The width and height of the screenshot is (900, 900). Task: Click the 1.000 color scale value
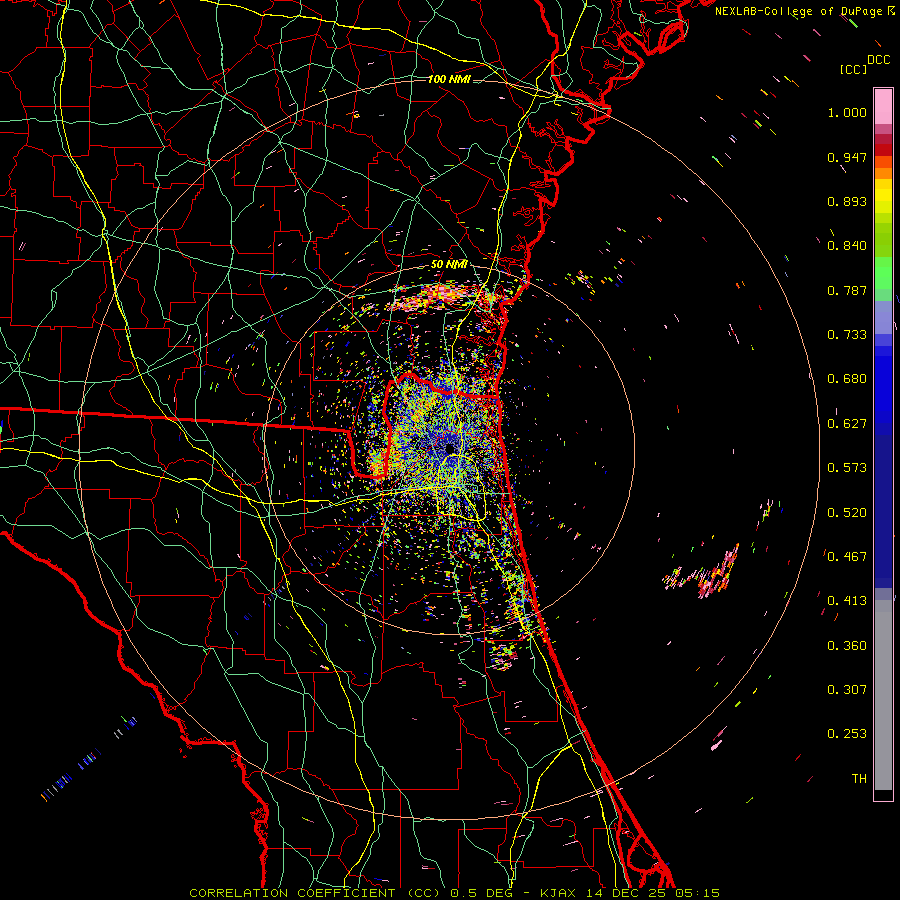(847, 112)
